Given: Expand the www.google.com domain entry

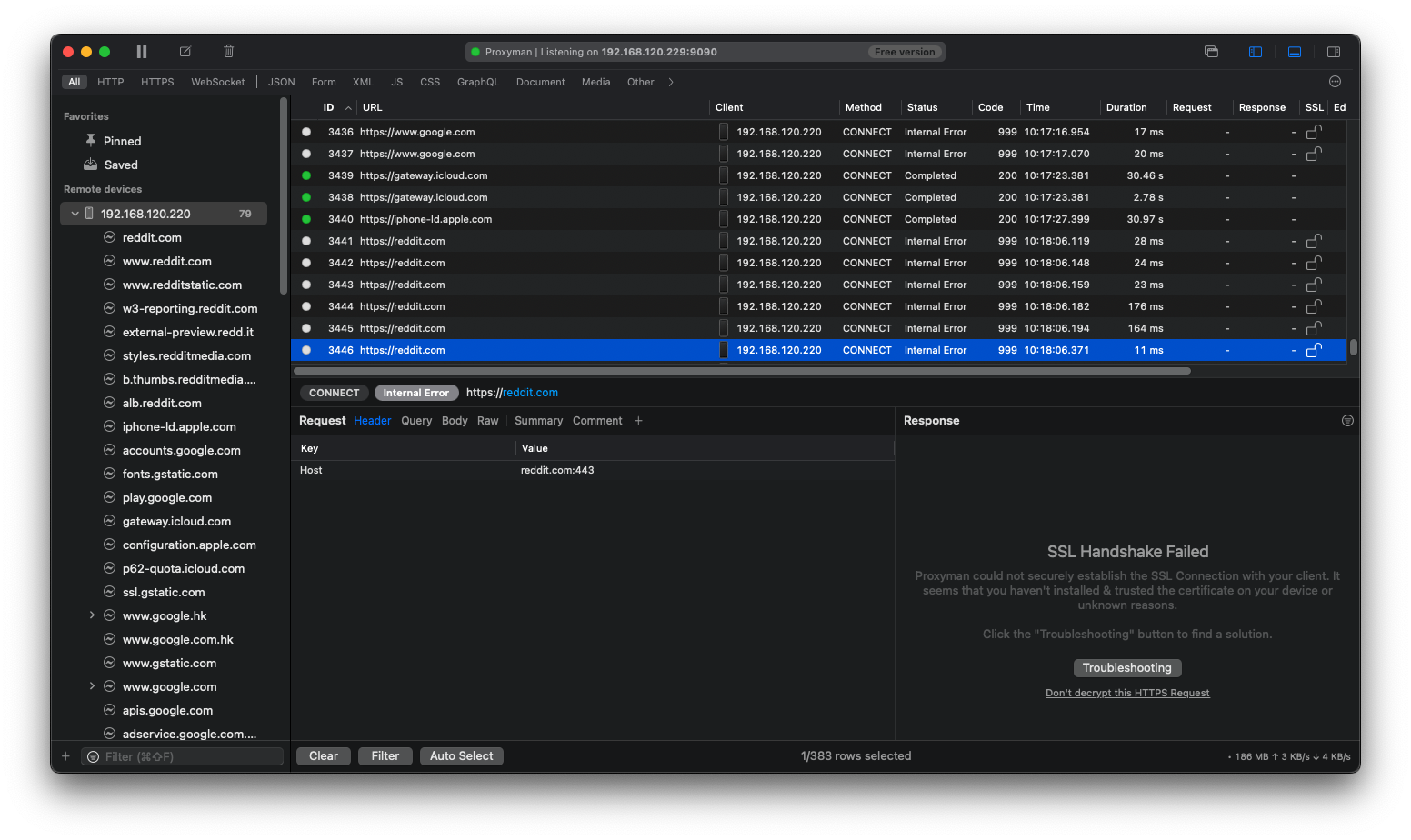Looking at the screenshot, I should 91,686.
